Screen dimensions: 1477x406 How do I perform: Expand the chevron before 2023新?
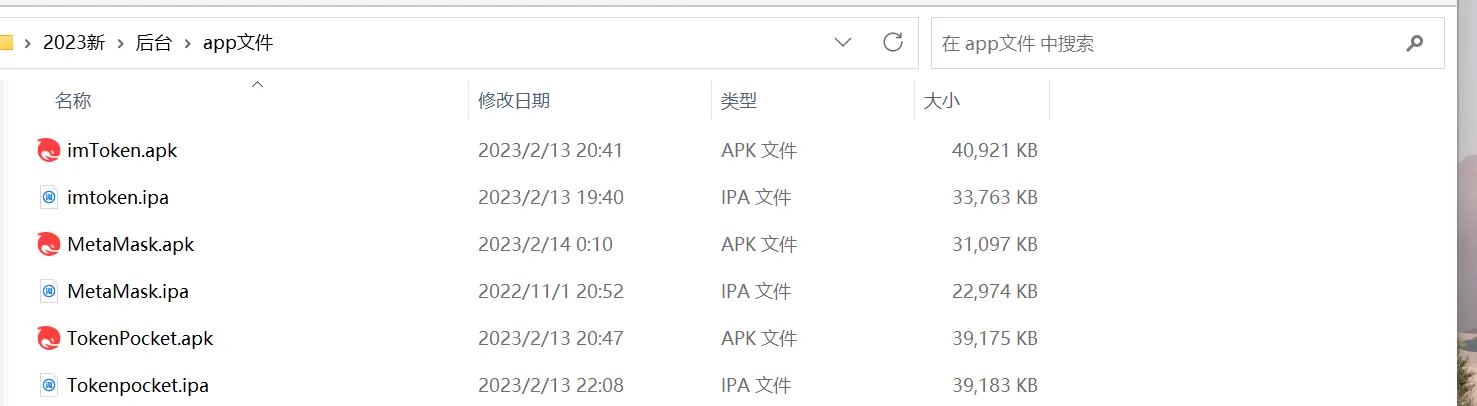point(27,43)
